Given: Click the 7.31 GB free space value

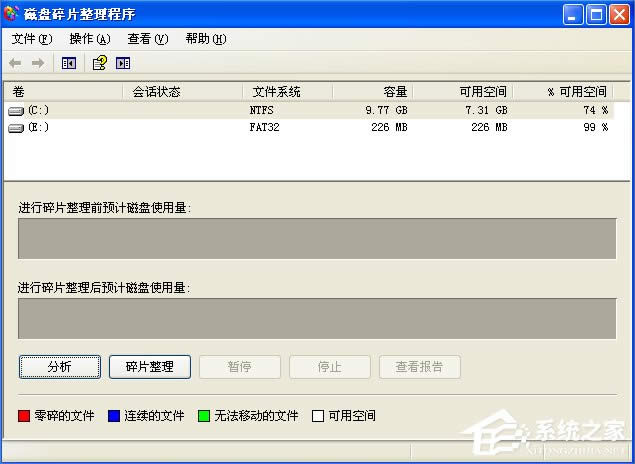Looking at the screenshot, I should [x=486, y=110].
